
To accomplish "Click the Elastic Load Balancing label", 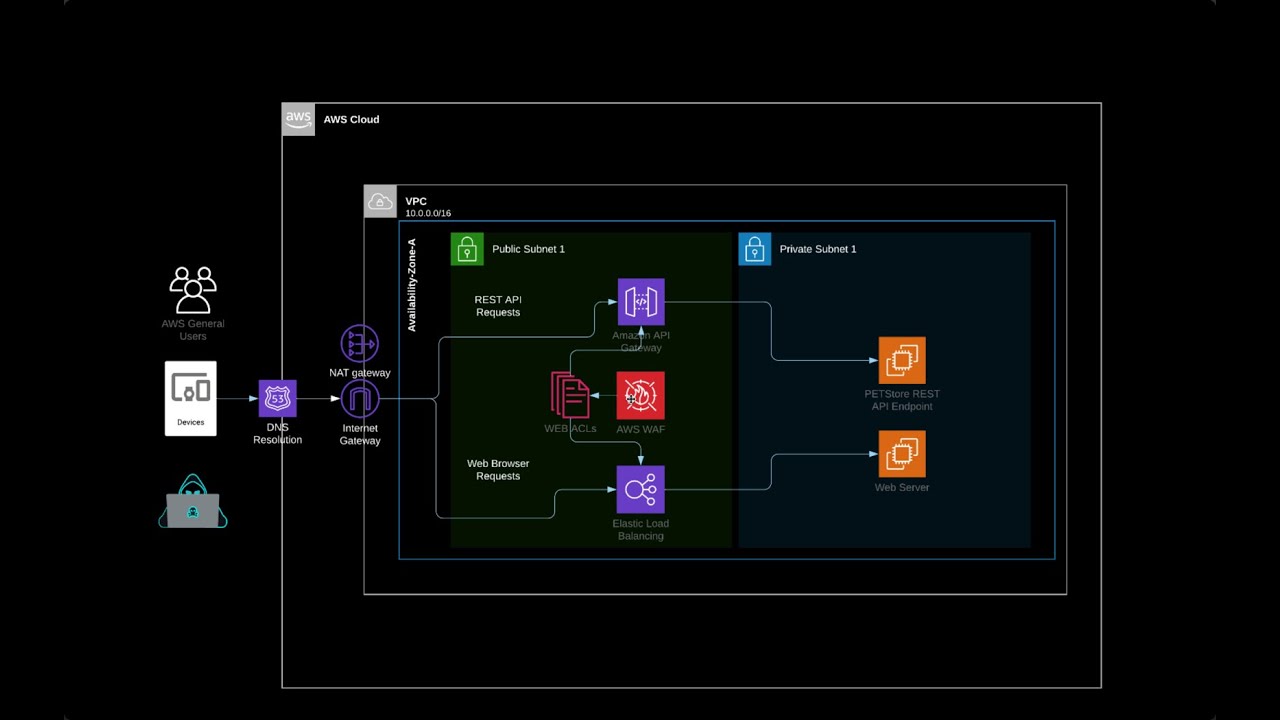I will click(x=641, y=530).
